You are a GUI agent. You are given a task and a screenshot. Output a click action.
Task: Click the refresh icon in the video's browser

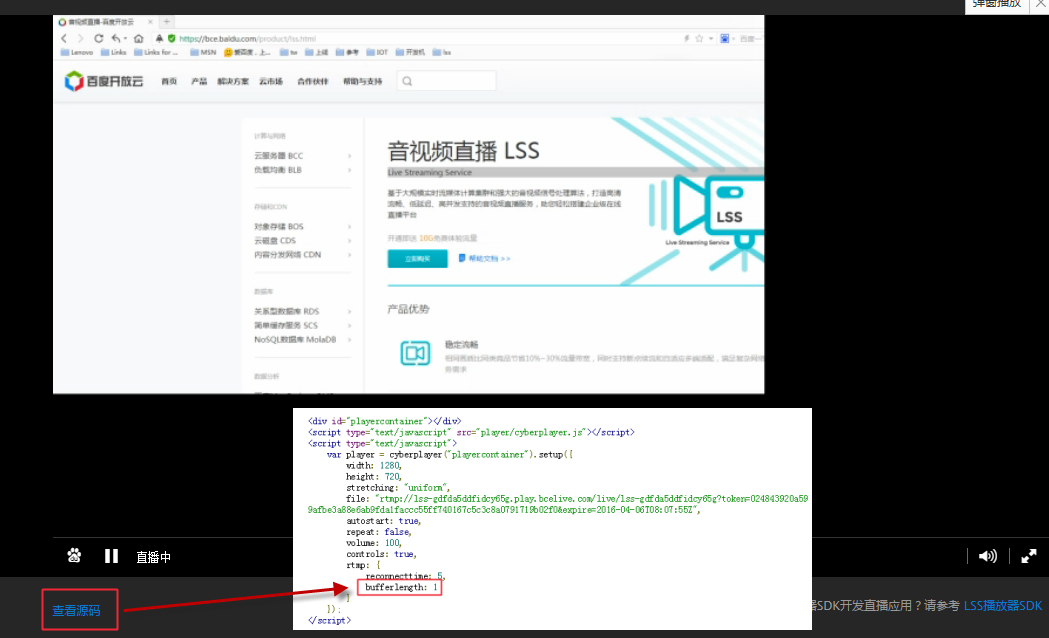click(98, 39)
